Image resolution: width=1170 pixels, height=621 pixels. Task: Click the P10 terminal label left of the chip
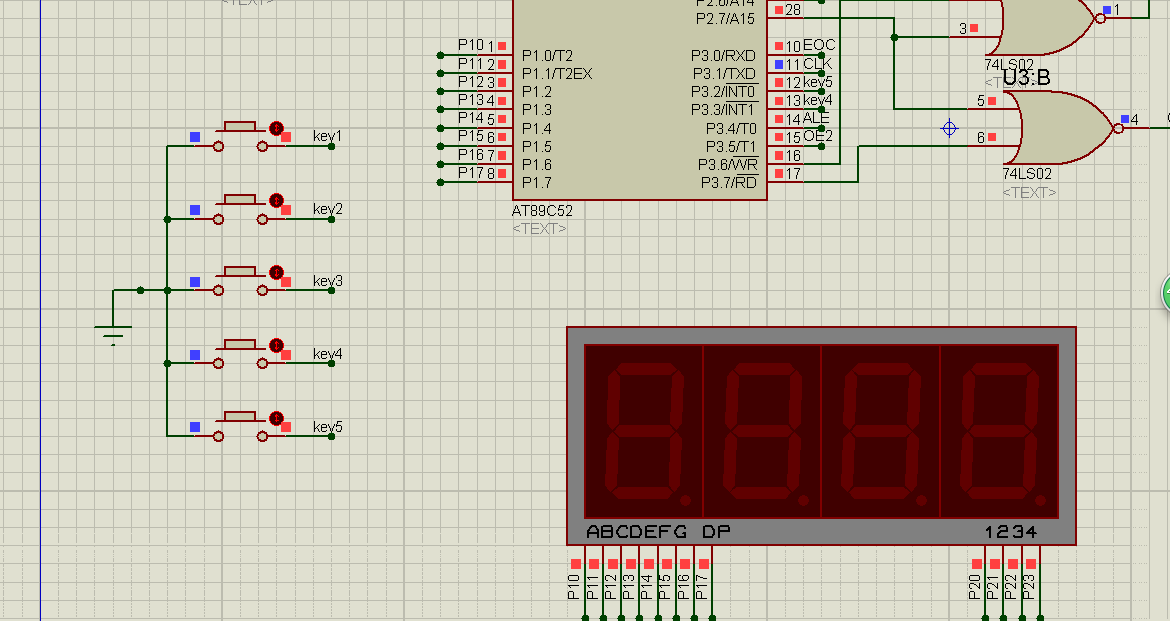click(471, 46)
